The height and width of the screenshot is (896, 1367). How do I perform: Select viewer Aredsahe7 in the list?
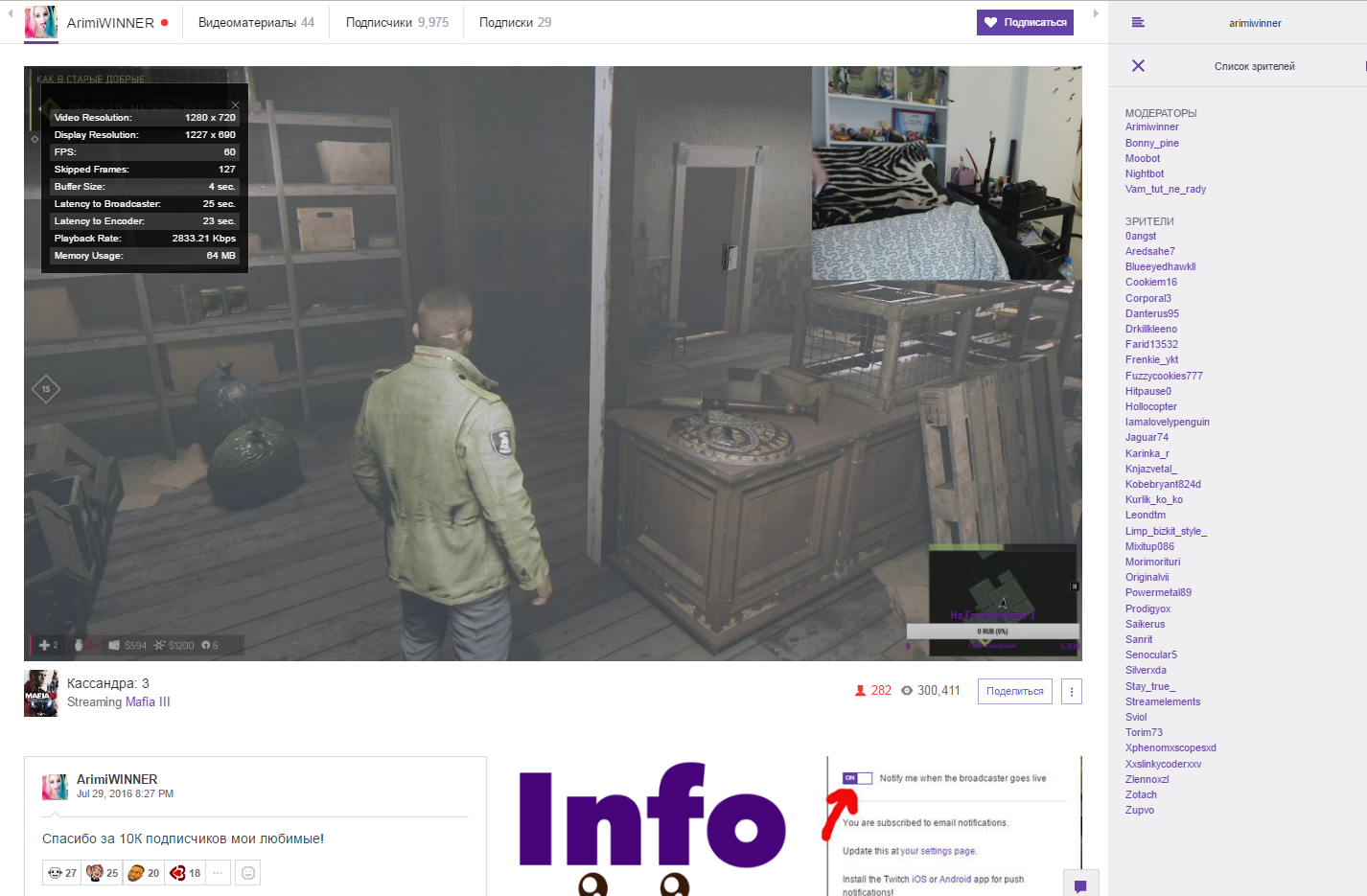point(1150,251)
